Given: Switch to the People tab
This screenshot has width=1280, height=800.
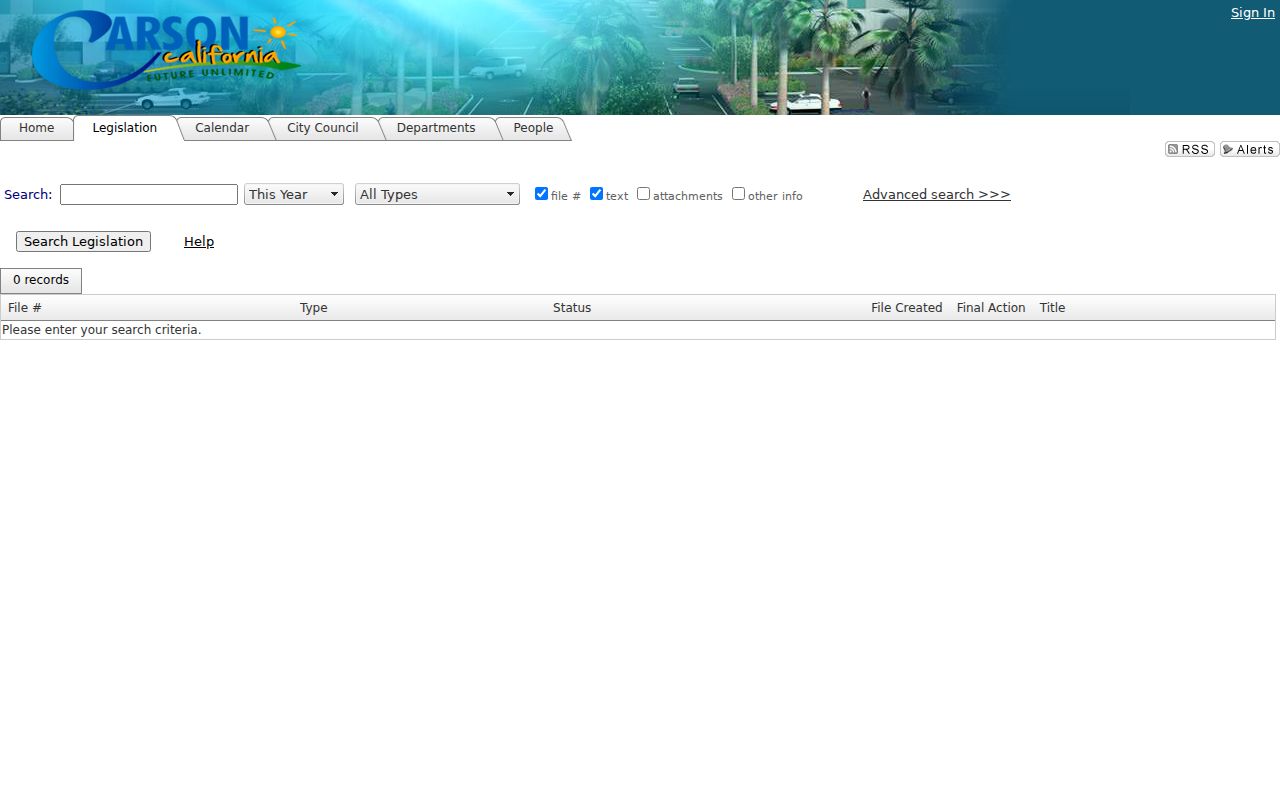Looking at the screenshot, I should point(533,128).
